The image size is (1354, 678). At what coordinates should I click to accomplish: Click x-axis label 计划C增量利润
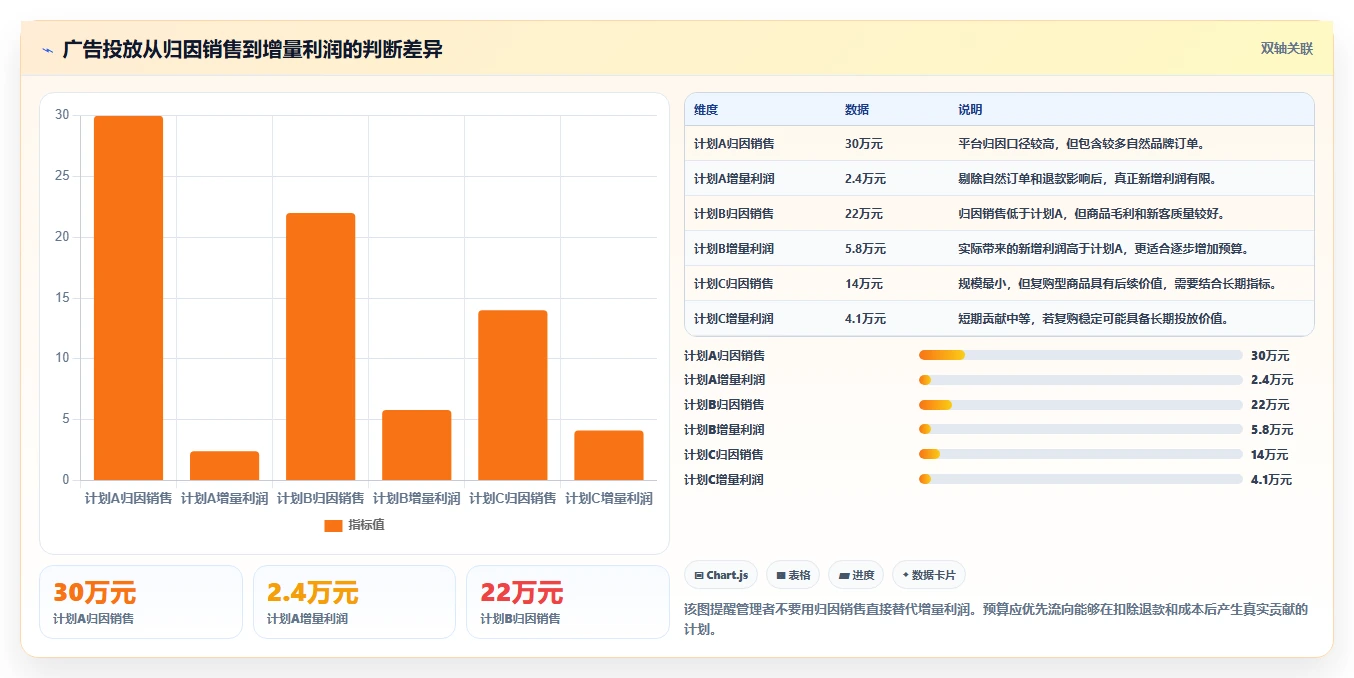(x=608, y=498)
